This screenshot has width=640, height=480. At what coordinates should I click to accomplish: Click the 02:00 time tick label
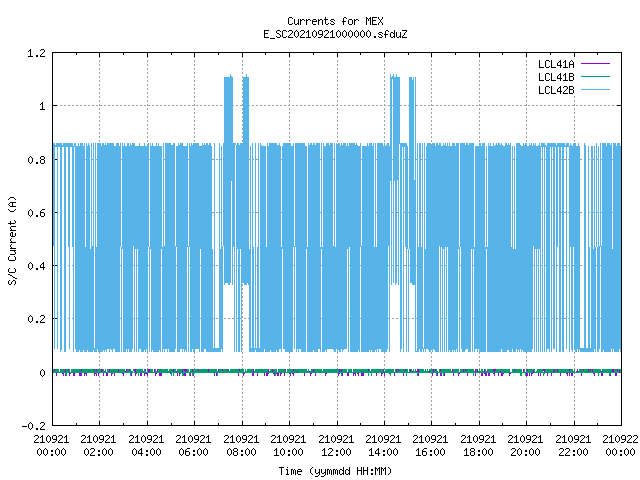coord(98,453)
